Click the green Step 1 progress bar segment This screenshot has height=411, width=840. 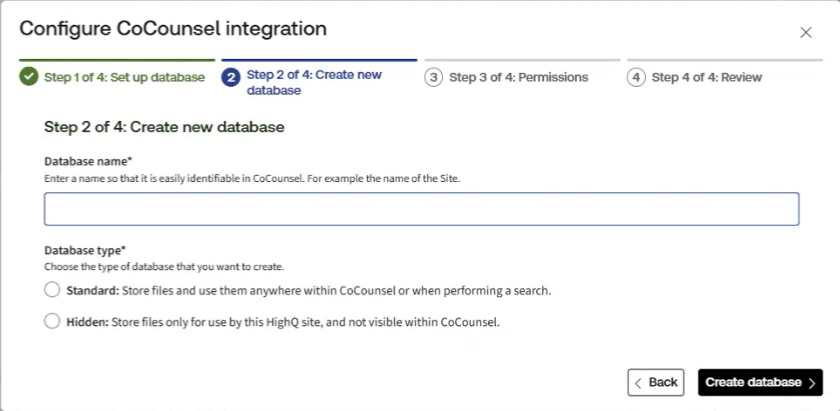pos(117,60)
